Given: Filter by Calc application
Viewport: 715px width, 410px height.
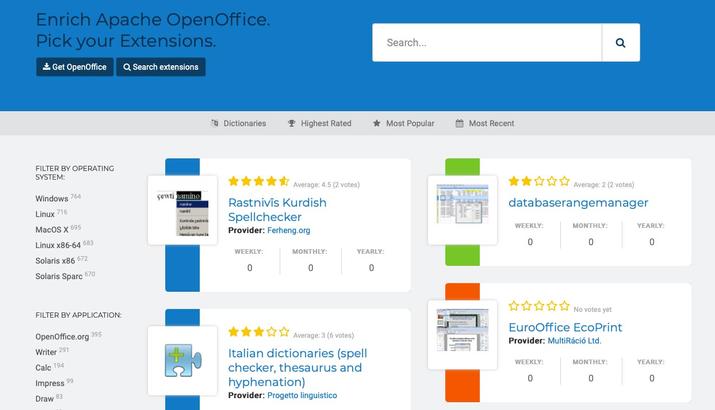Looking at the screenshot, I should (x=43, y=368).
